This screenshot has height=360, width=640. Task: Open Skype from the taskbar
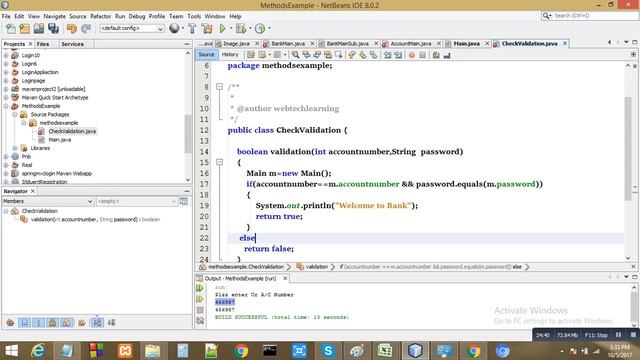tap(328, 351)
